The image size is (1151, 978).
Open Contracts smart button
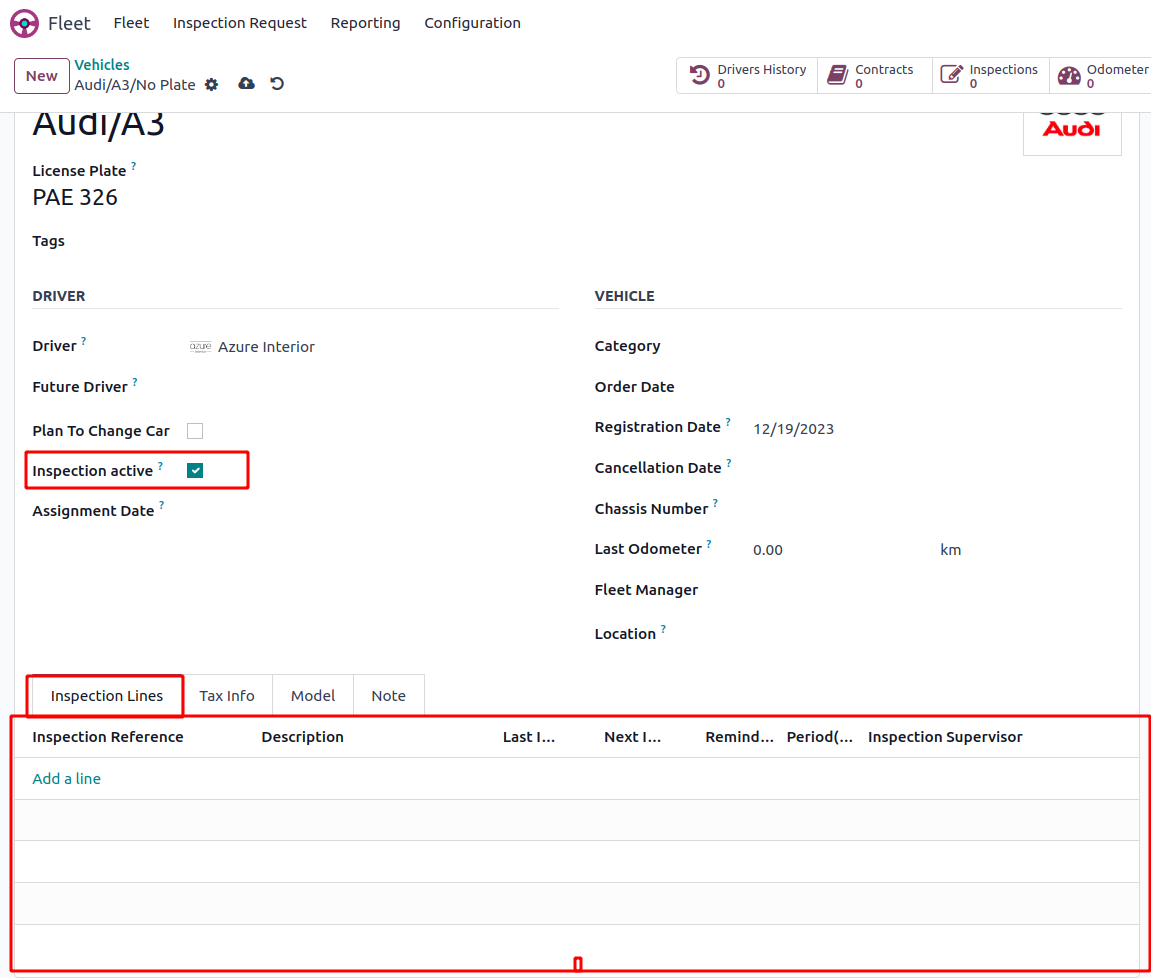874,76
